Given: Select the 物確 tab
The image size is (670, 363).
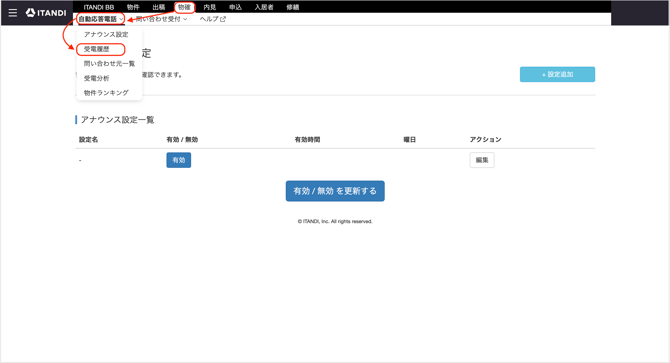Looking at the screenshot, I should (185, 7).
